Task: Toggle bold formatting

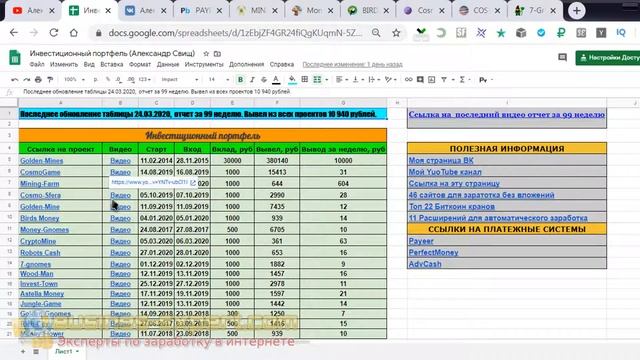Action: [x=240, y=80]
